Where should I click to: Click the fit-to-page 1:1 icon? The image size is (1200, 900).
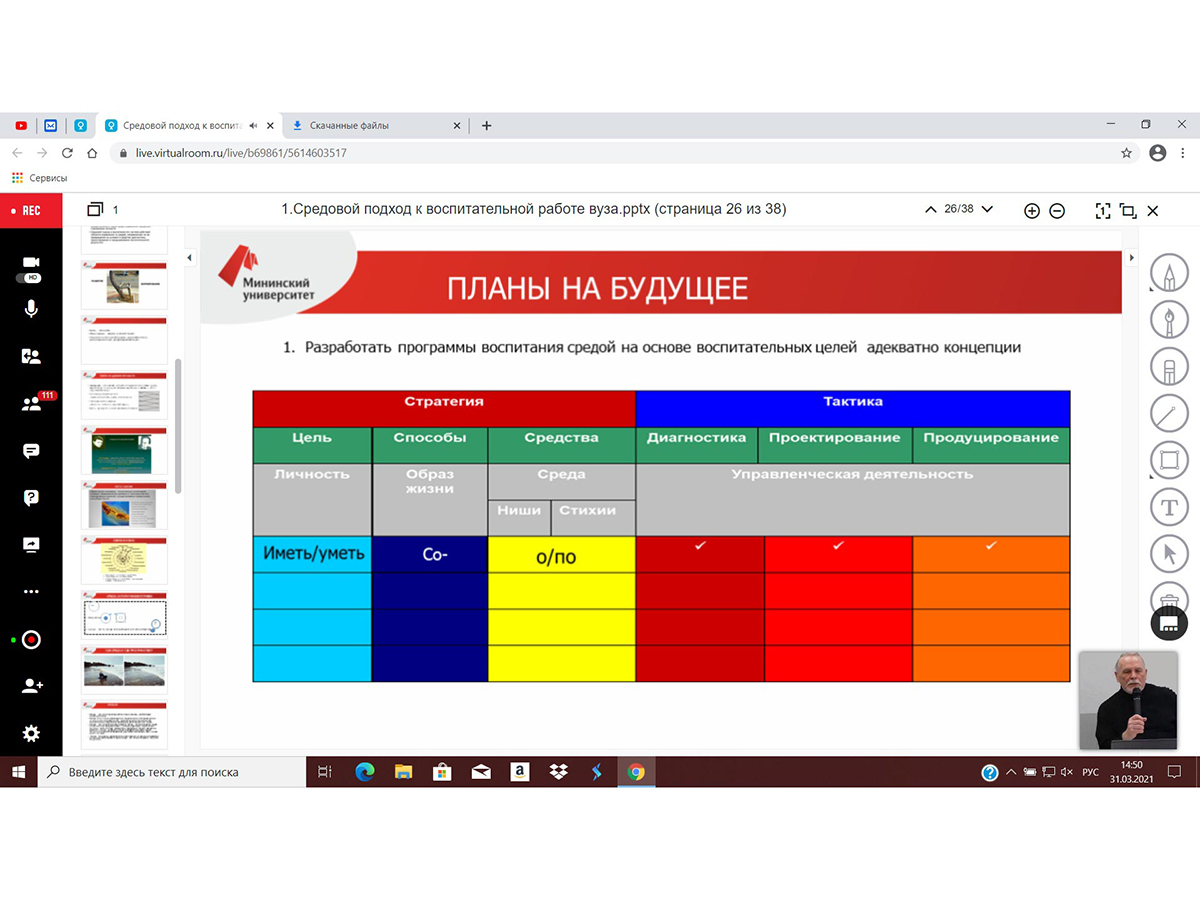(1103, 211)
